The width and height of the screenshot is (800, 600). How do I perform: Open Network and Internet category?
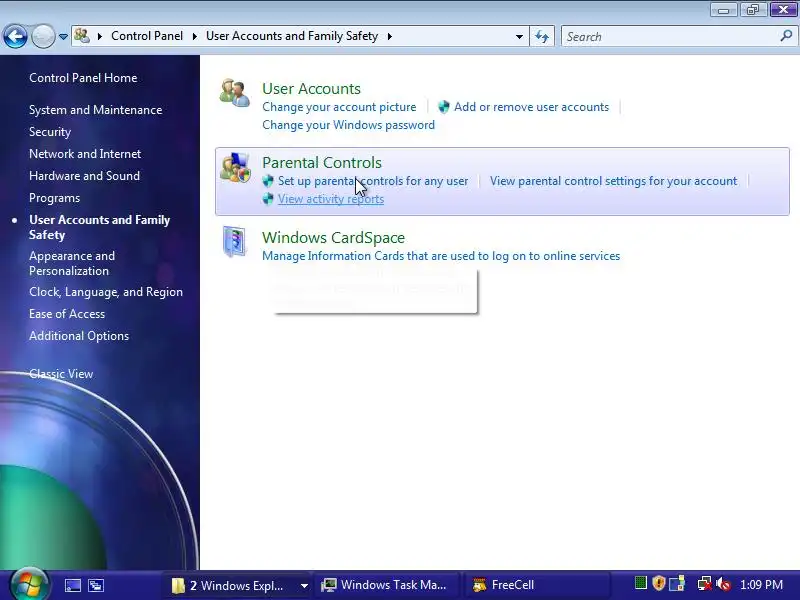(85, 154)
